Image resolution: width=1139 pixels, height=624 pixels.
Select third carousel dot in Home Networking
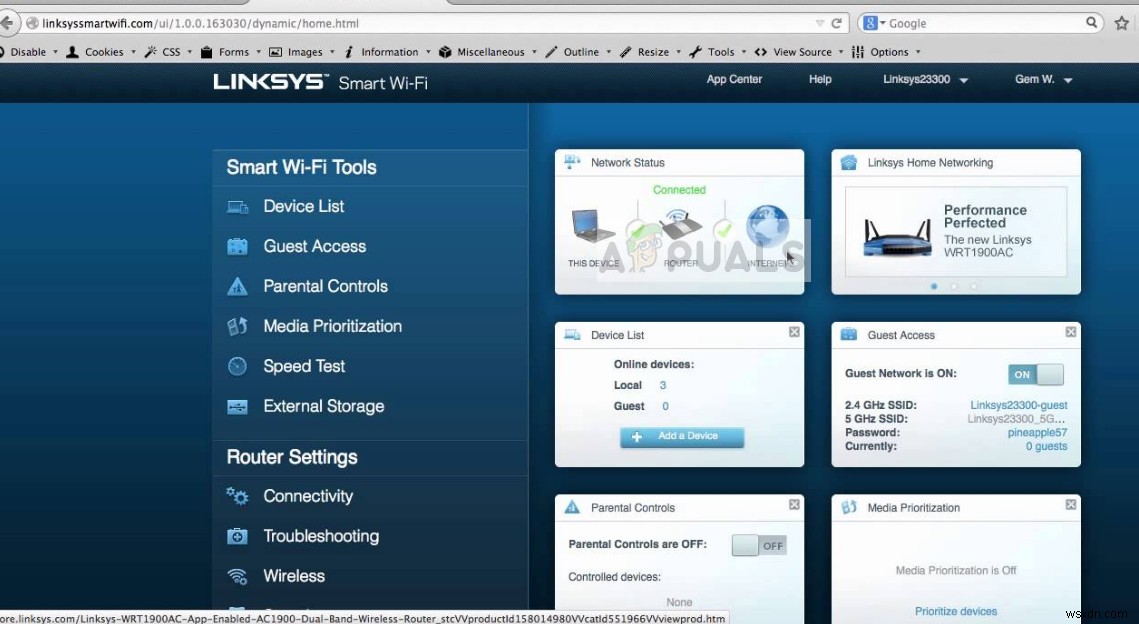973,286
